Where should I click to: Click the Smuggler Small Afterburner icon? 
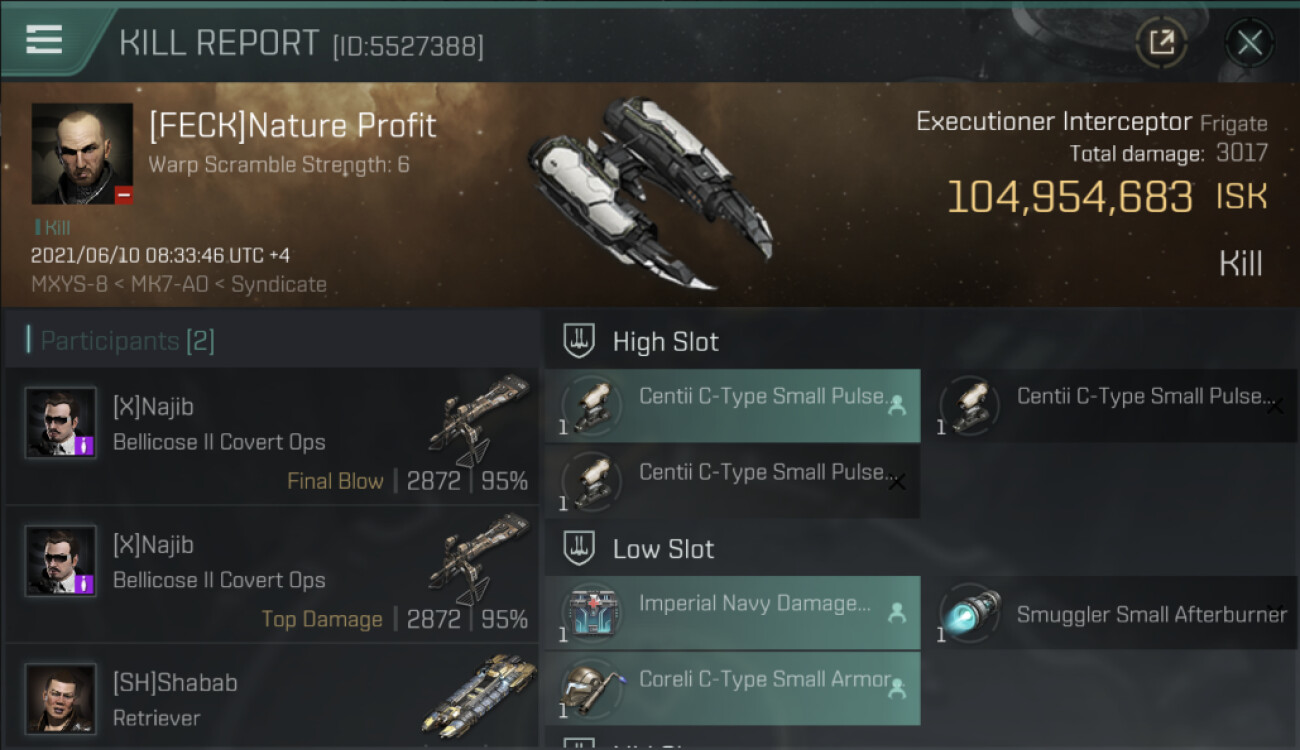coord(968,613)
